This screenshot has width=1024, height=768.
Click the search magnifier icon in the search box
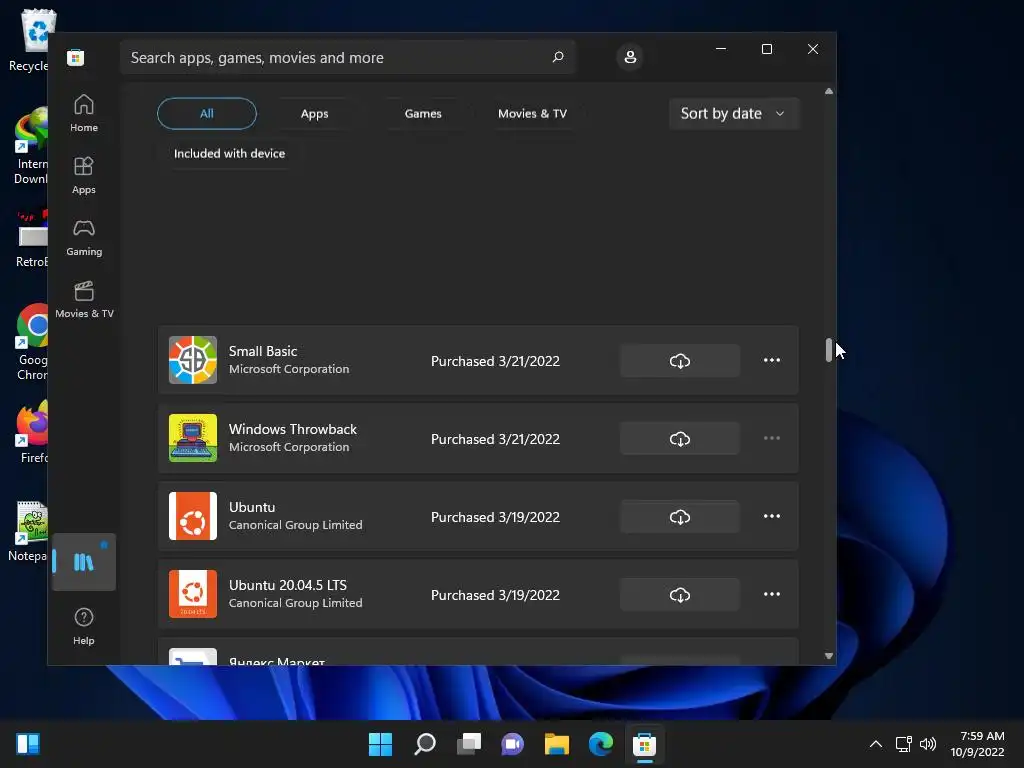pos(558,57)
